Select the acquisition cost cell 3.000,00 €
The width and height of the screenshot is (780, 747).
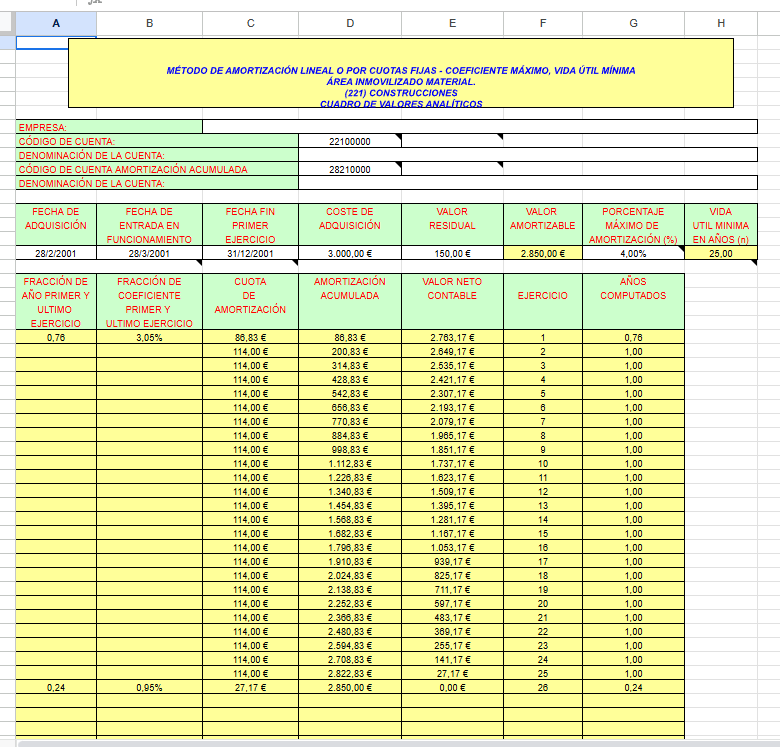(350, 253)
